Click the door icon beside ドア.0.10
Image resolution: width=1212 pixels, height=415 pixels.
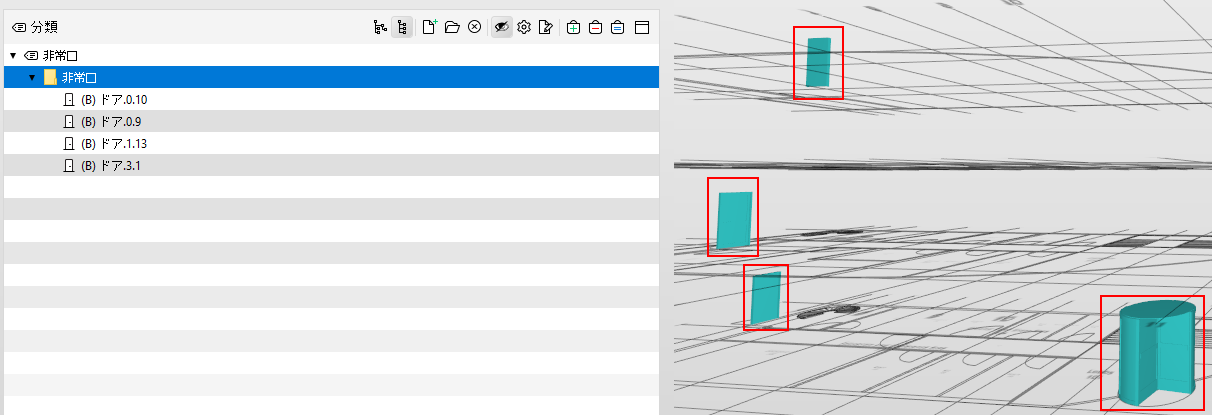pyautogui.click(x=69, y=100)
